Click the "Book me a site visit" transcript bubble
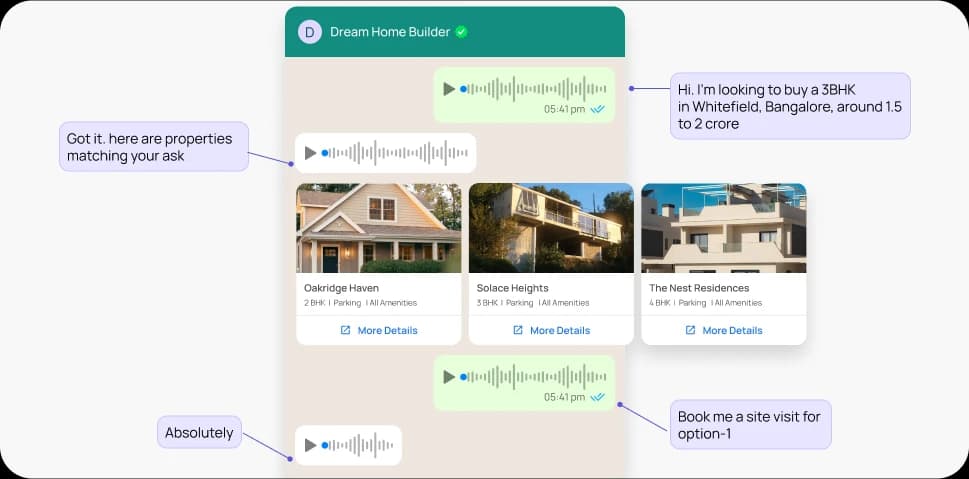Image resolution: width=969 pixels, height=479 pixels. tap(750, 424)
